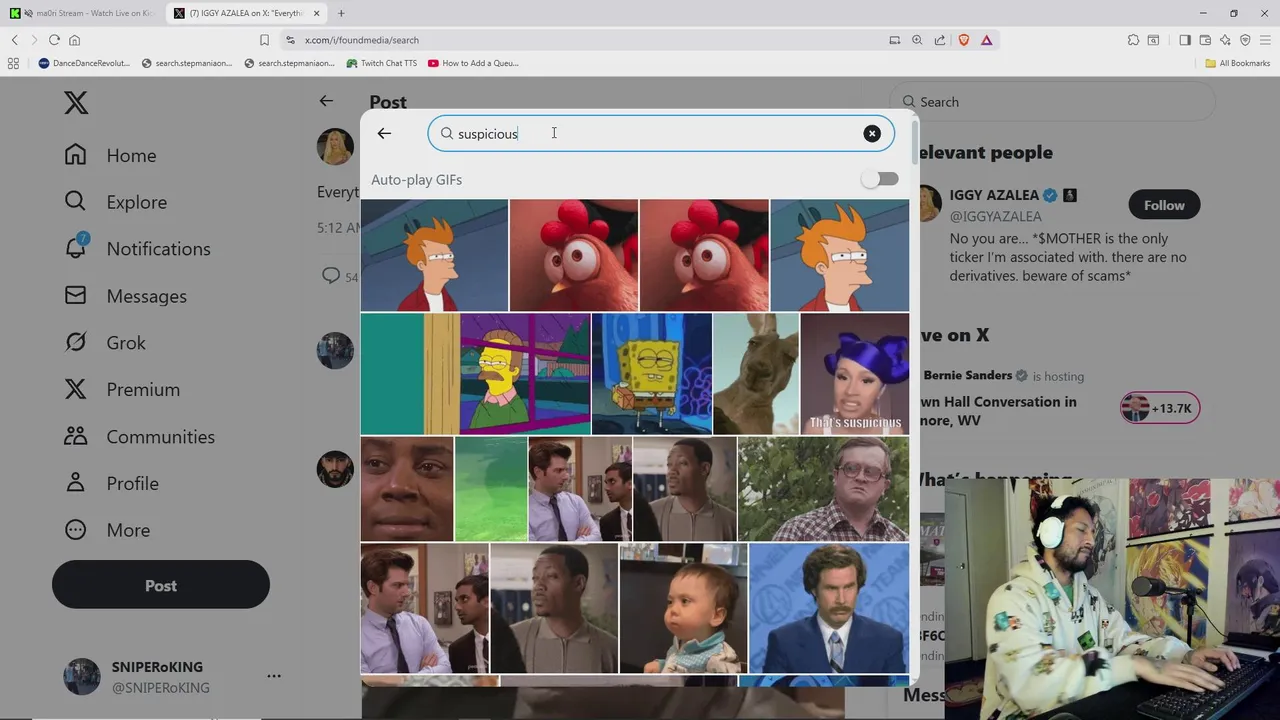Select the close-up squinting face GIF
This screenshot has height=720, width=1280.
407,489
